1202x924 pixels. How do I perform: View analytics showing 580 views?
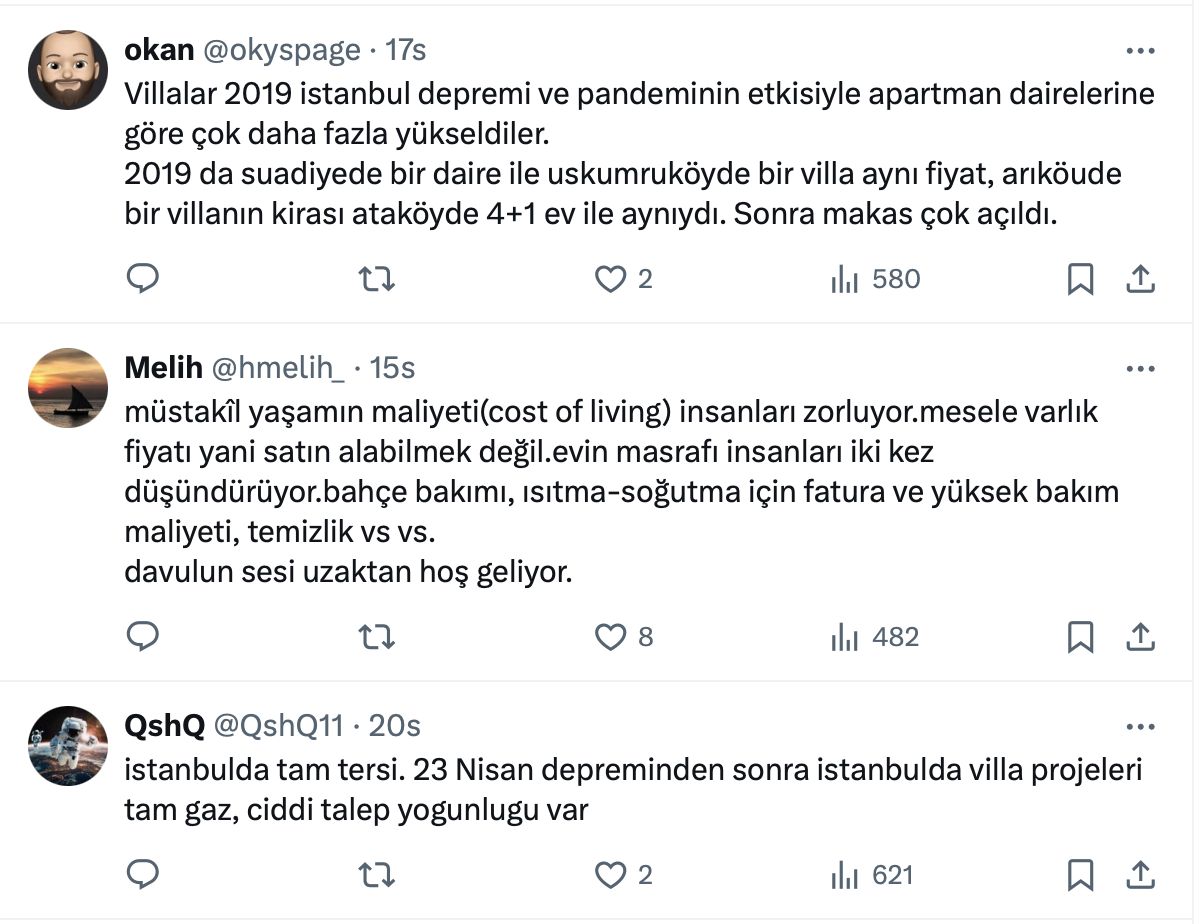point(875,279)
